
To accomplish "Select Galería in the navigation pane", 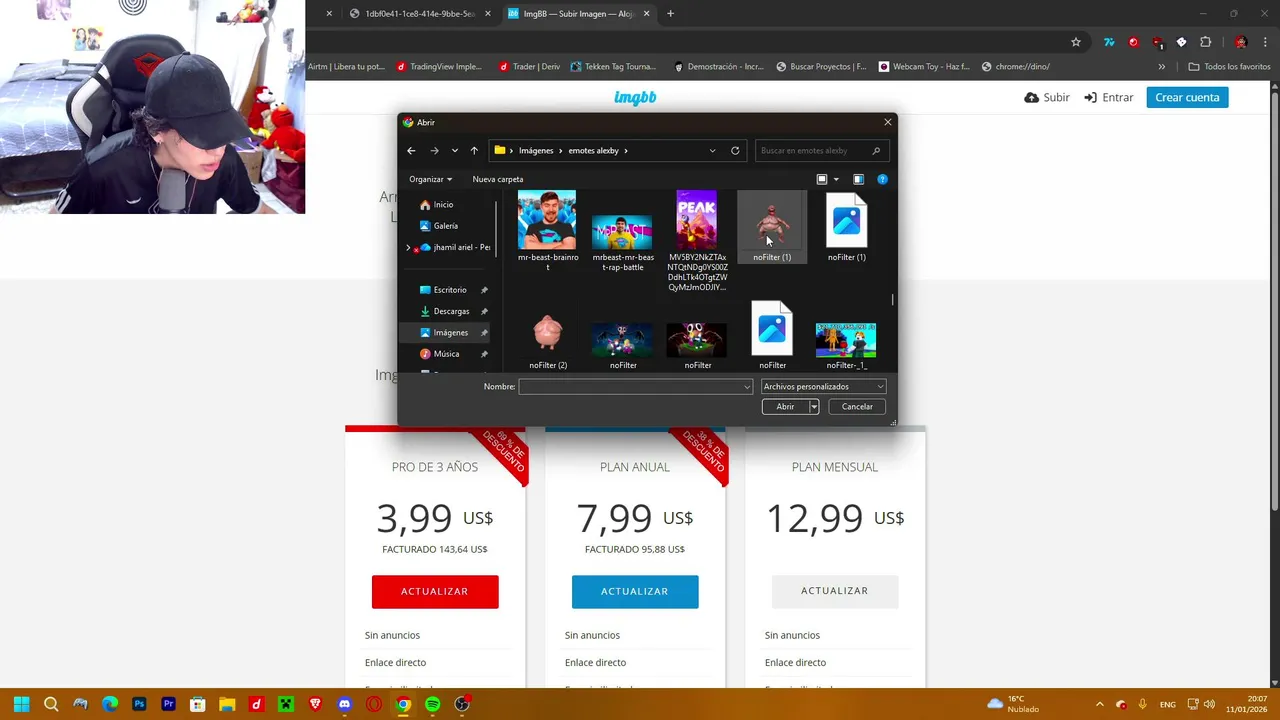I will point(445,226).
